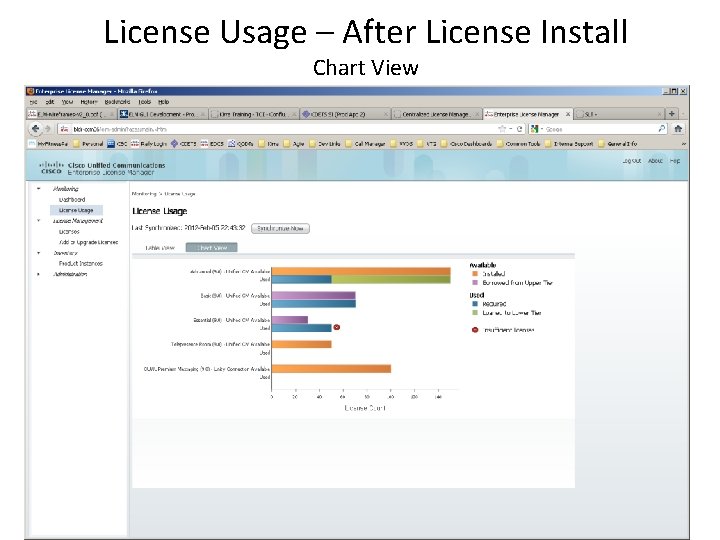Open the Agile bookmarks folder
This screenshot has height=540, width=720.
(294, 144)
